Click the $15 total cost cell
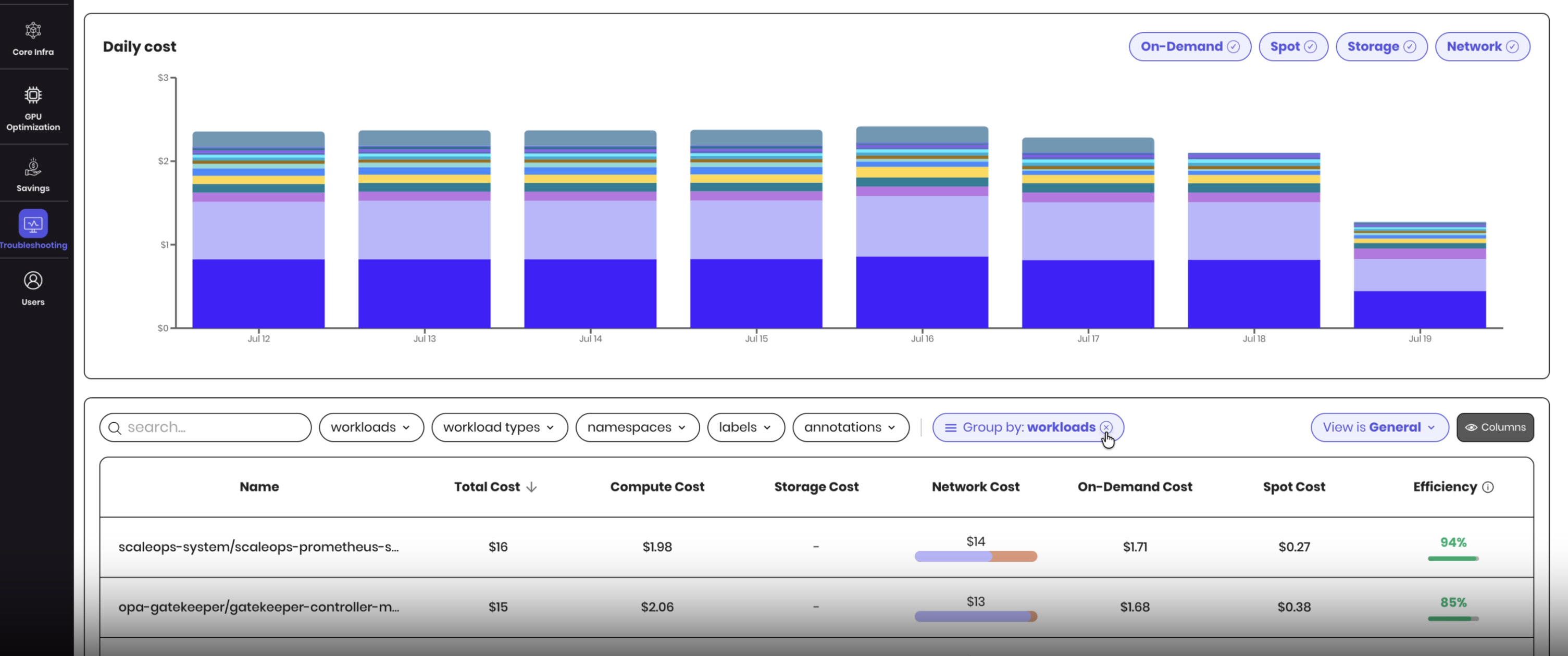This screenshot has height=656, width=1568. [x=498, y=607]
